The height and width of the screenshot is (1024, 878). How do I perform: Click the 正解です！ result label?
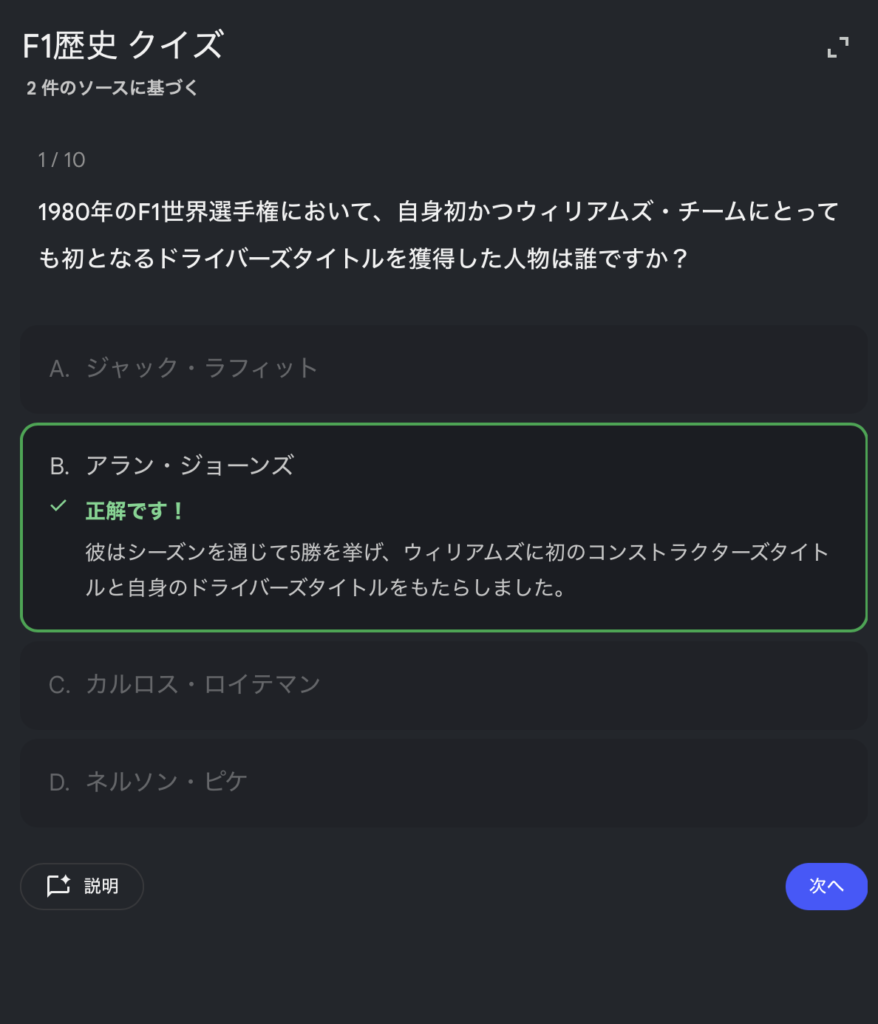click(135, 511)
